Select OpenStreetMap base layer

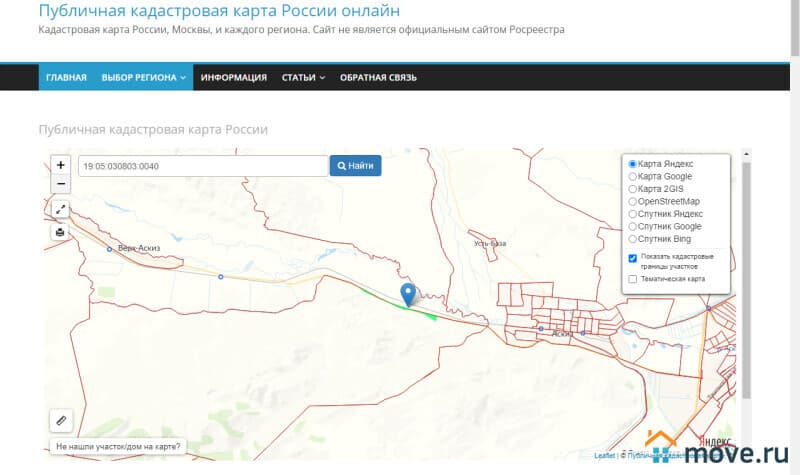click(633, 202)
